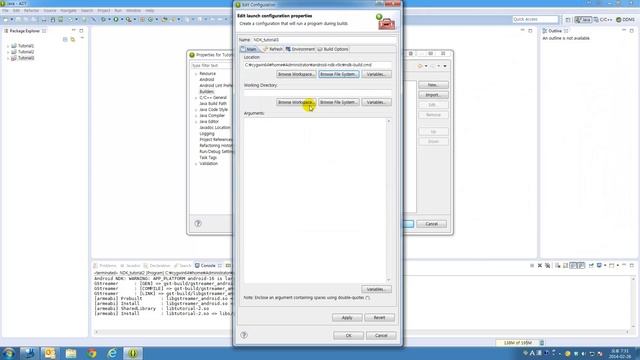The width and height of the screenshot is (640, 360).
Task: Click New button in Properties dialog
Action: point(433,84)
